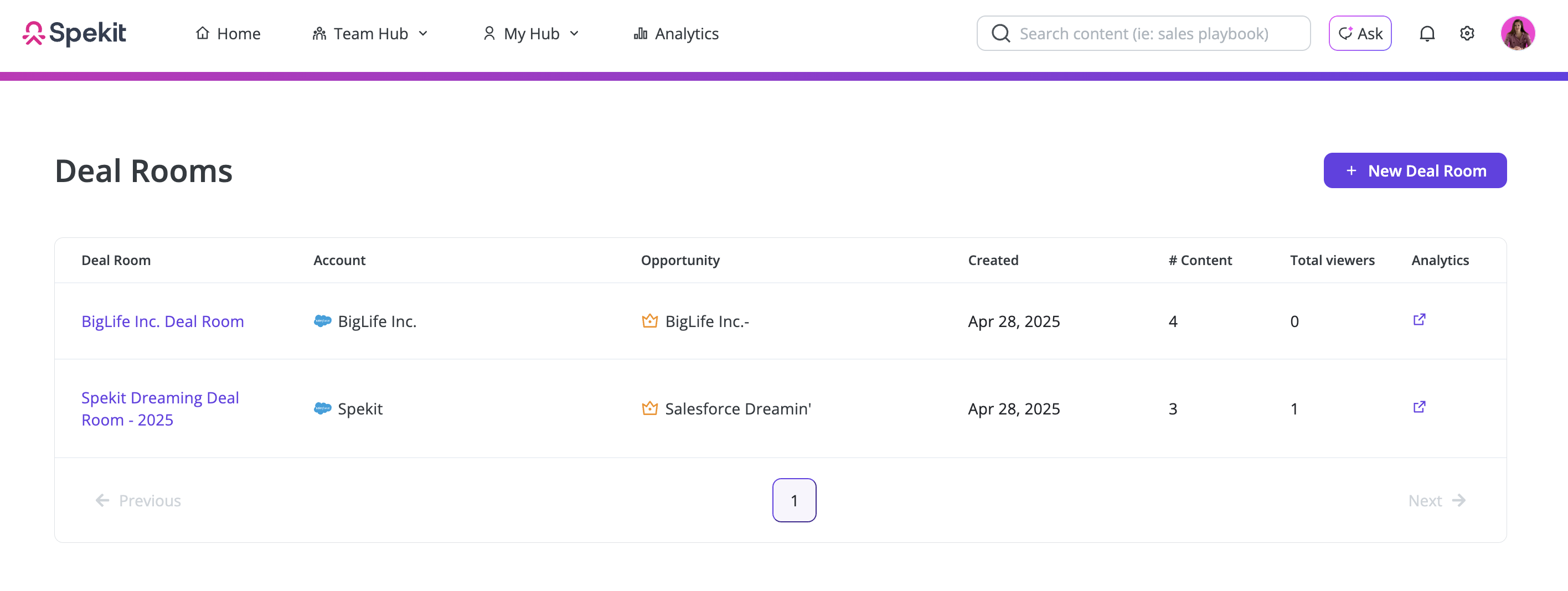The image size is (1568, 591).
Task: Click content count 4 in BigLife row
Action: coord(1172,322)
